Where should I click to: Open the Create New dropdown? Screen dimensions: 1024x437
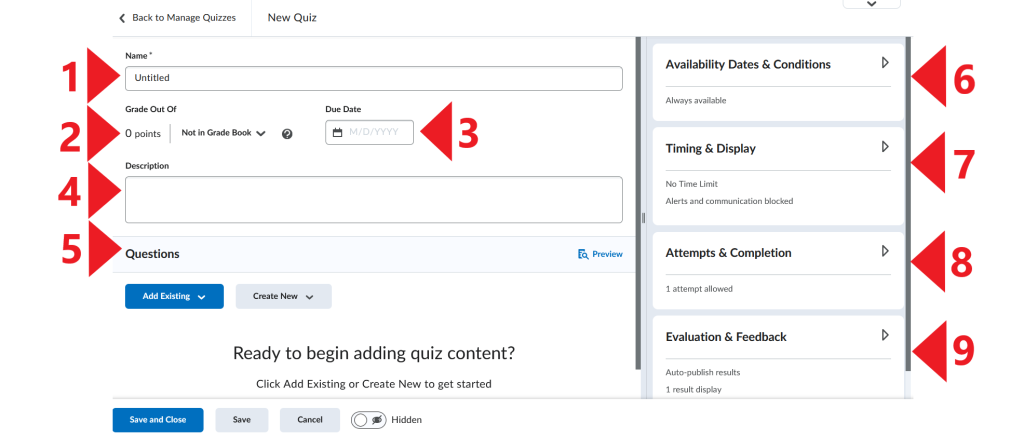(283, 296)
